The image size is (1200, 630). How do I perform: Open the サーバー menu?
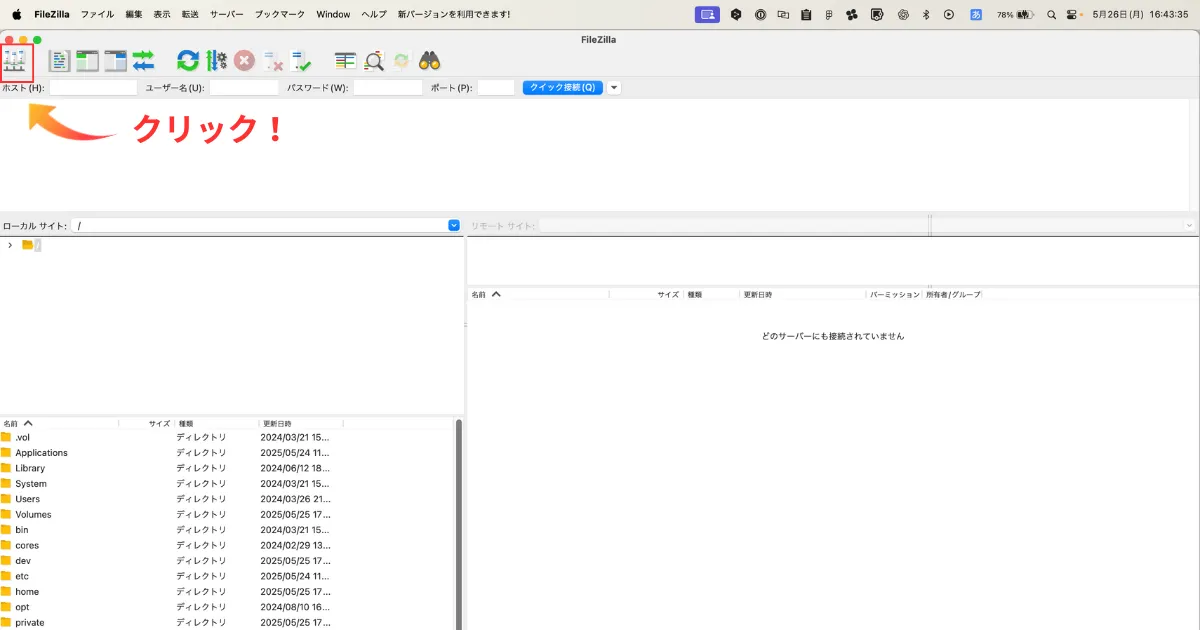[226, 14]
